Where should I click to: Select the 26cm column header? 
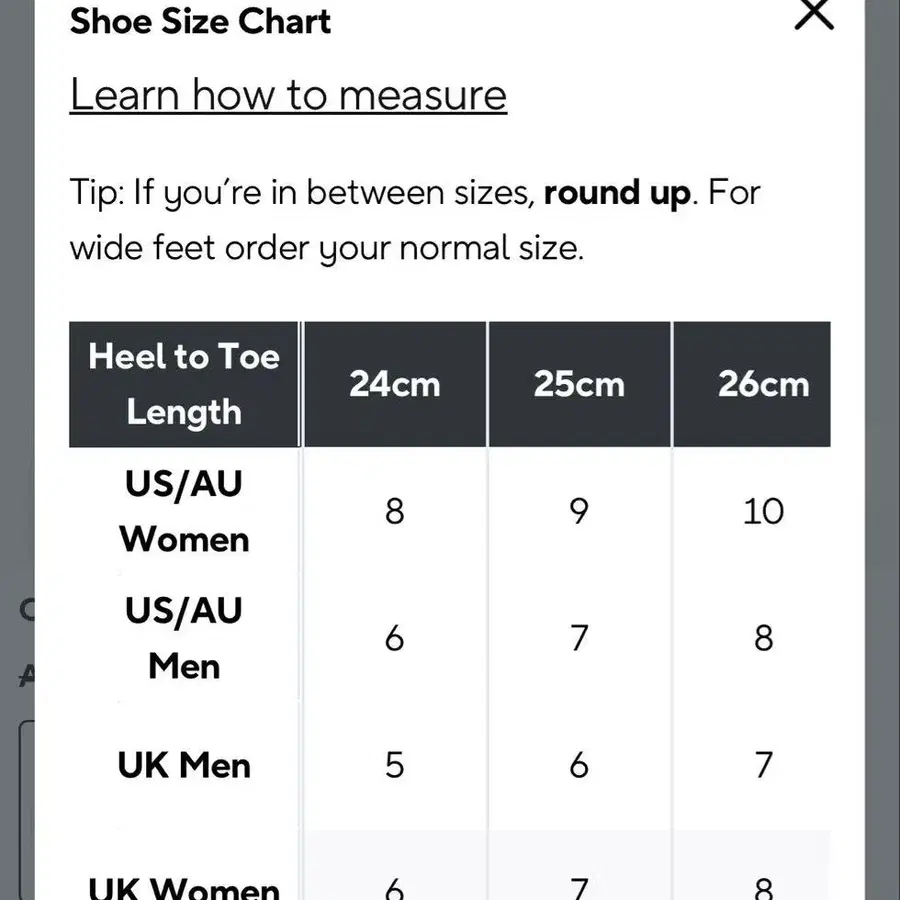click(x=763, y=385)
